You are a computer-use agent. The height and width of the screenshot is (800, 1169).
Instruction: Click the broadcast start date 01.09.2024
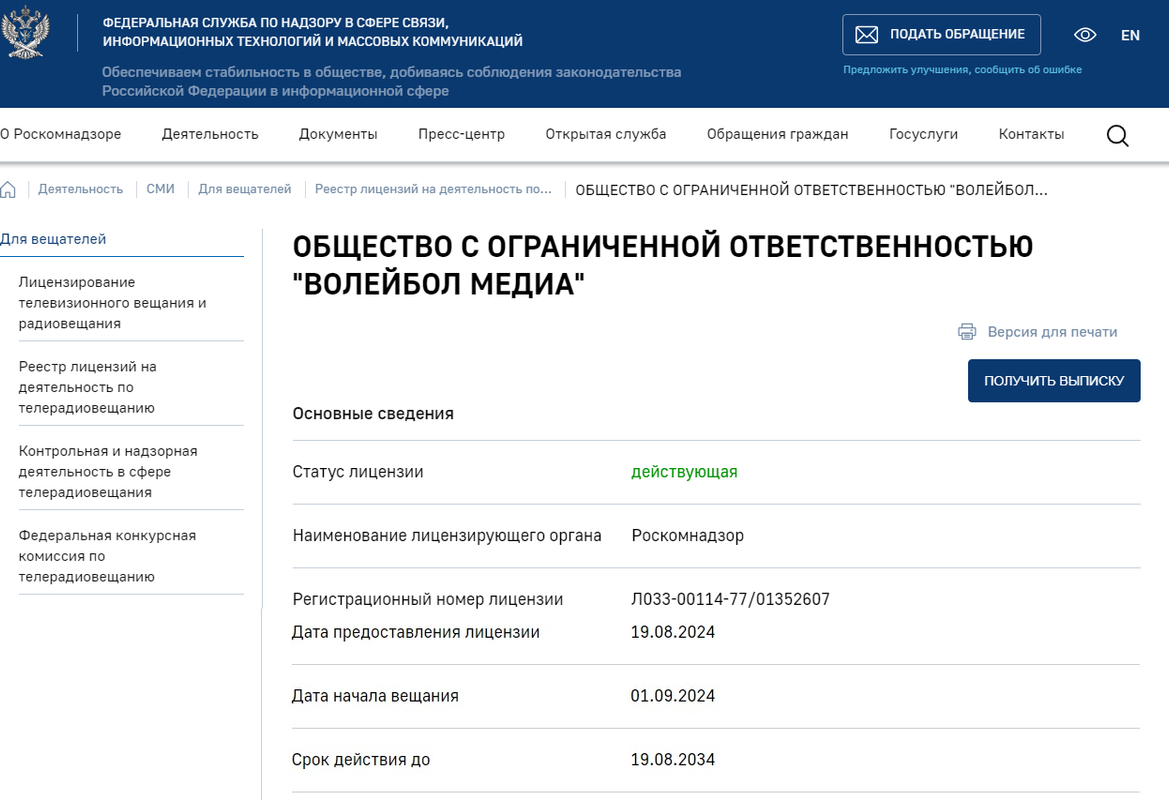(x=672, y=696)
